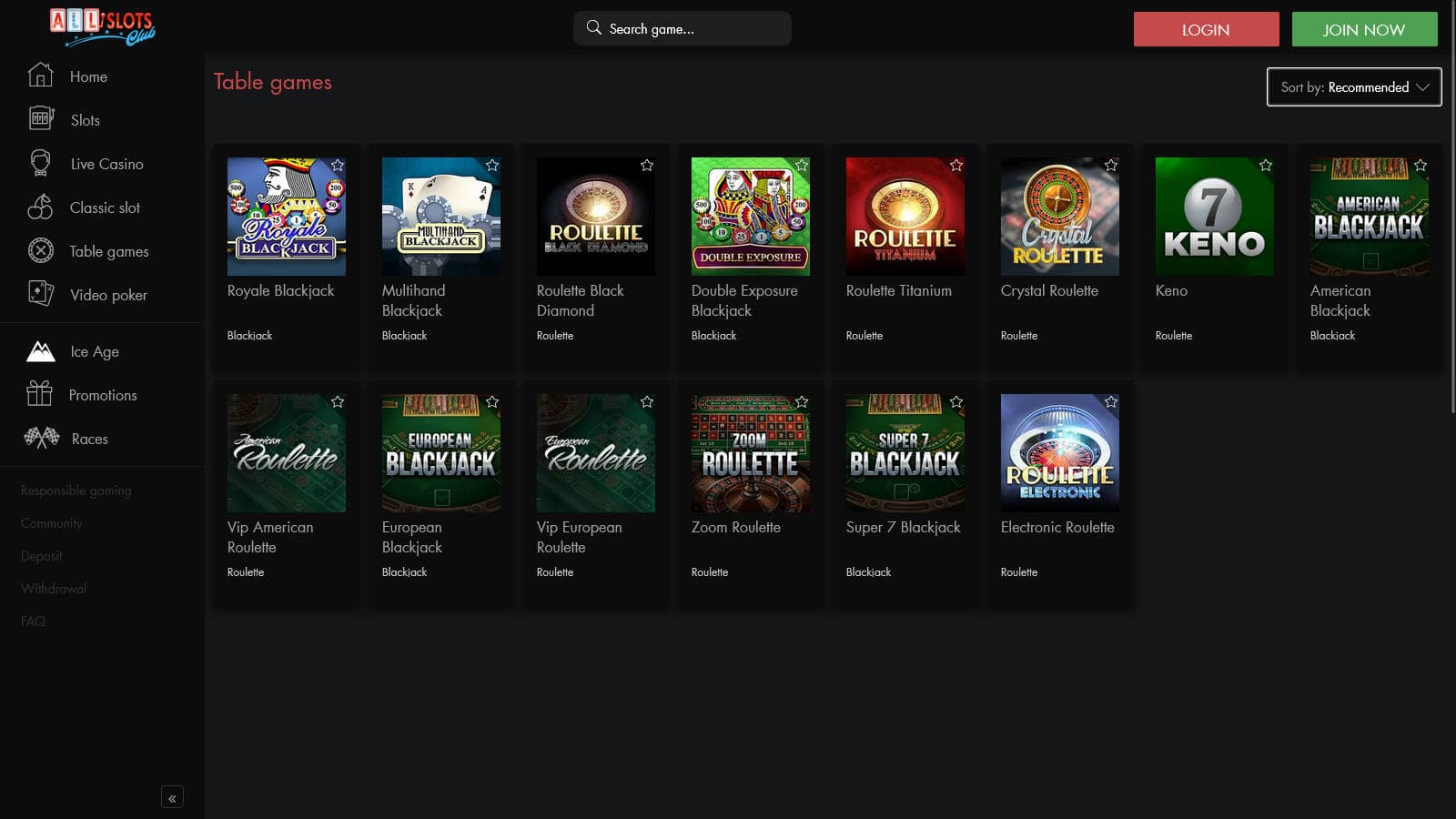Open Crystal Roulette game thumbnail
1456x819 pixels.
click(x=1060, y=217)
